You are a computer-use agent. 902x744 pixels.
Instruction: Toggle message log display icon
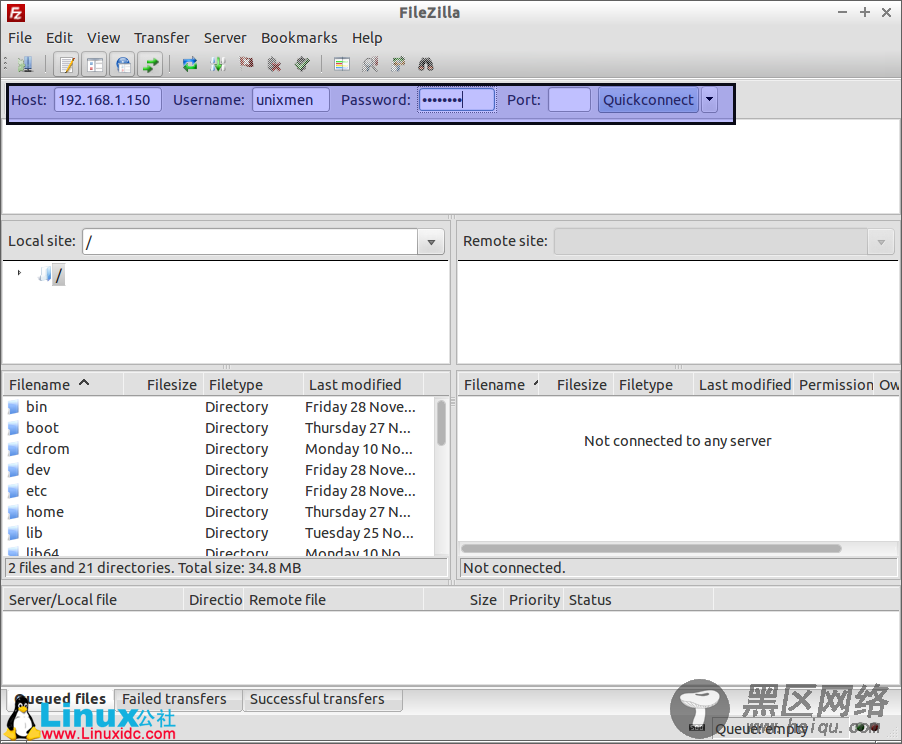coord(67,64)
